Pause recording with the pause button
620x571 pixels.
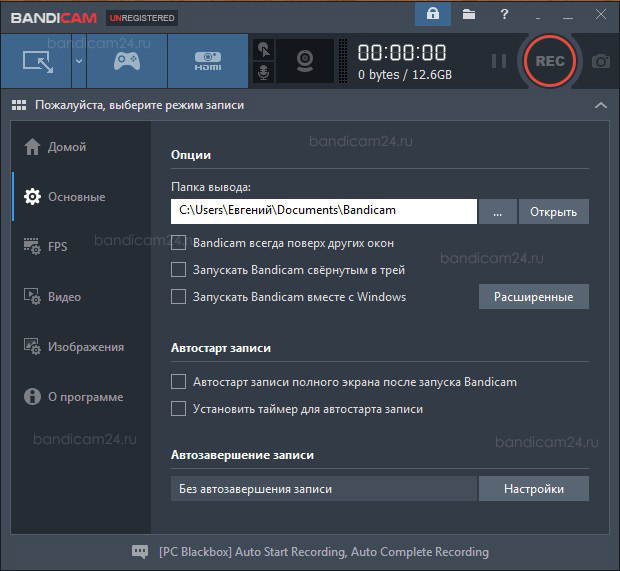(x=499, y=61)
